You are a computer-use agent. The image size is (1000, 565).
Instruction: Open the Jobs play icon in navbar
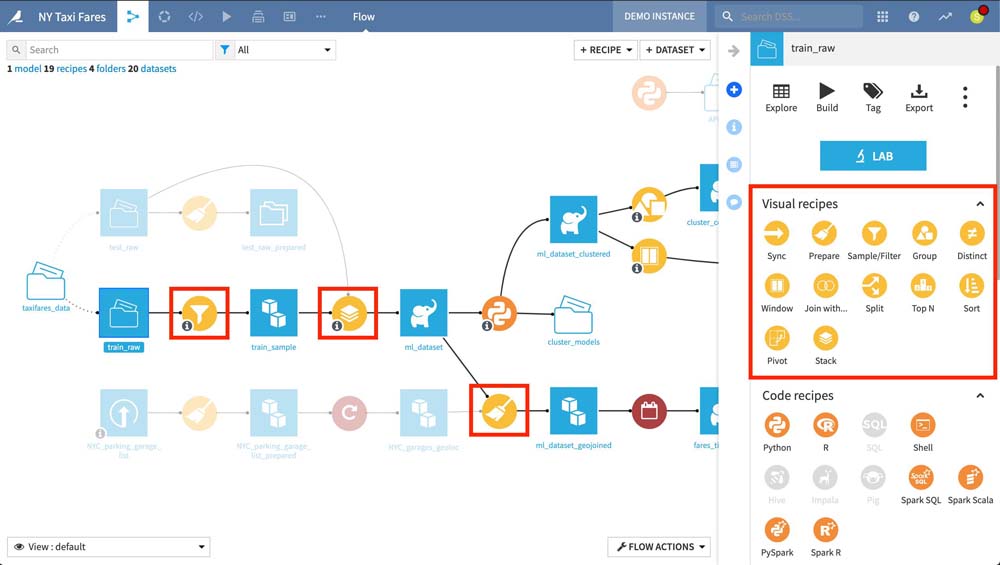point(226,17)
